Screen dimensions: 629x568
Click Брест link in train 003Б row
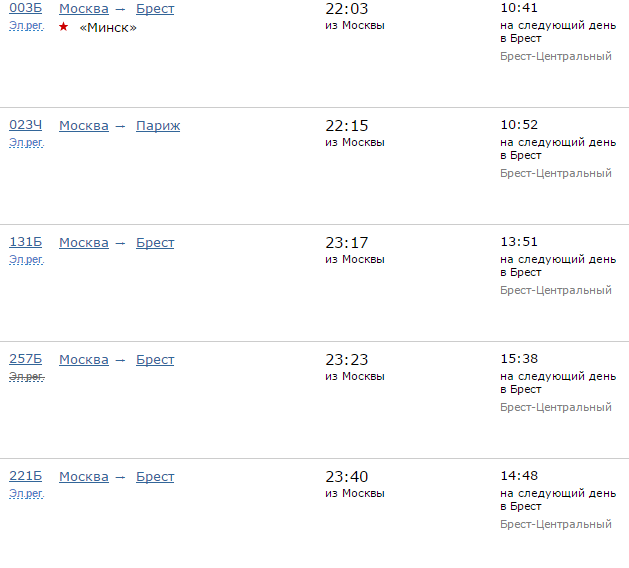(x=155, y=9)
